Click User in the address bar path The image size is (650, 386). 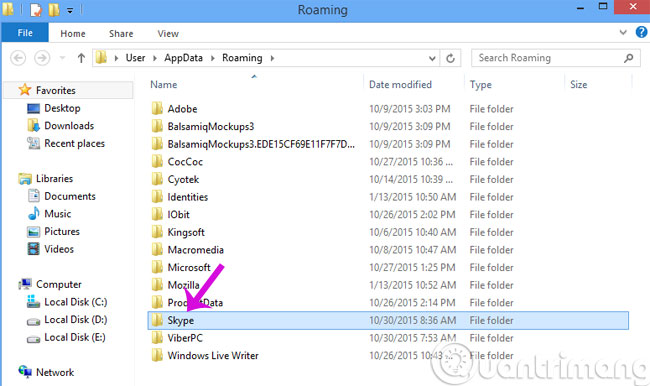coord(136,58)
